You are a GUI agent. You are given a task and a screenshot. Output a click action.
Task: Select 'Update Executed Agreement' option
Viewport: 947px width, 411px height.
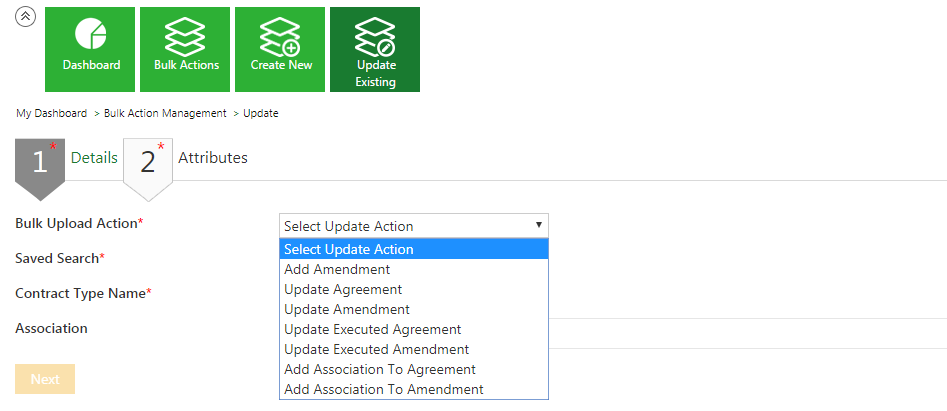point(372,329)
